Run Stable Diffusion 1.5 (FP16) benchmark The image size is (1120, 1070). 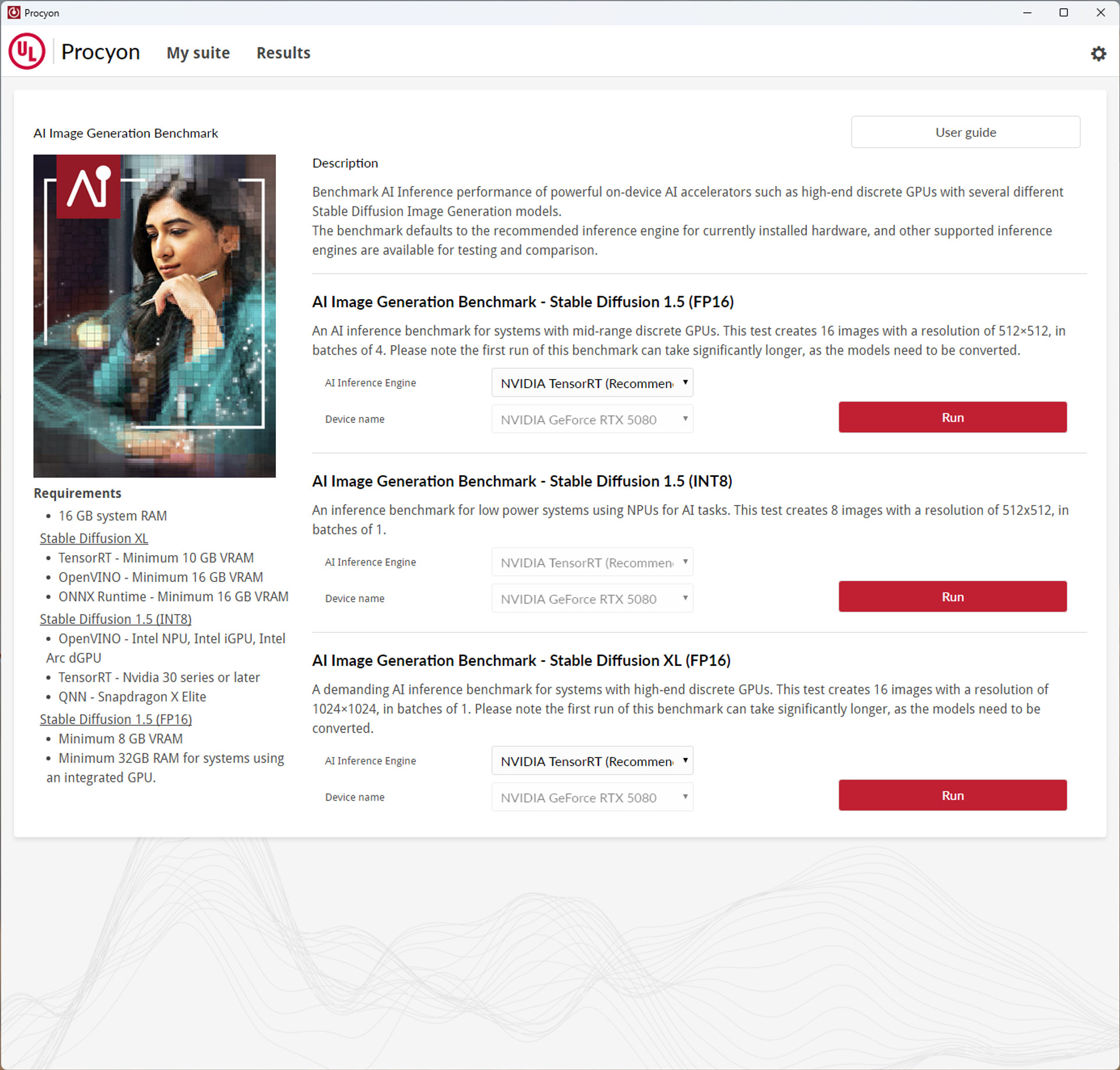click(x=953, y=417)
